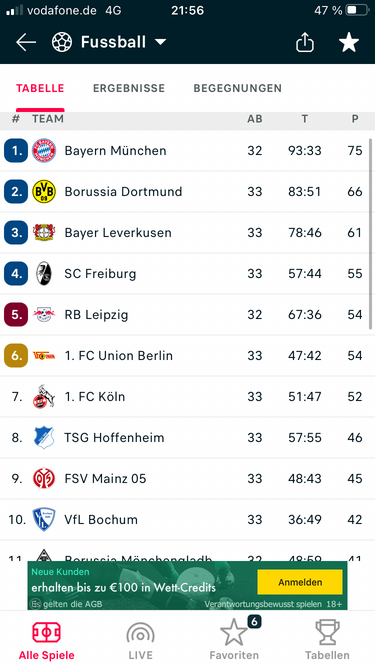Toggle the favorite star in header
375x667 pixels.
349,43
